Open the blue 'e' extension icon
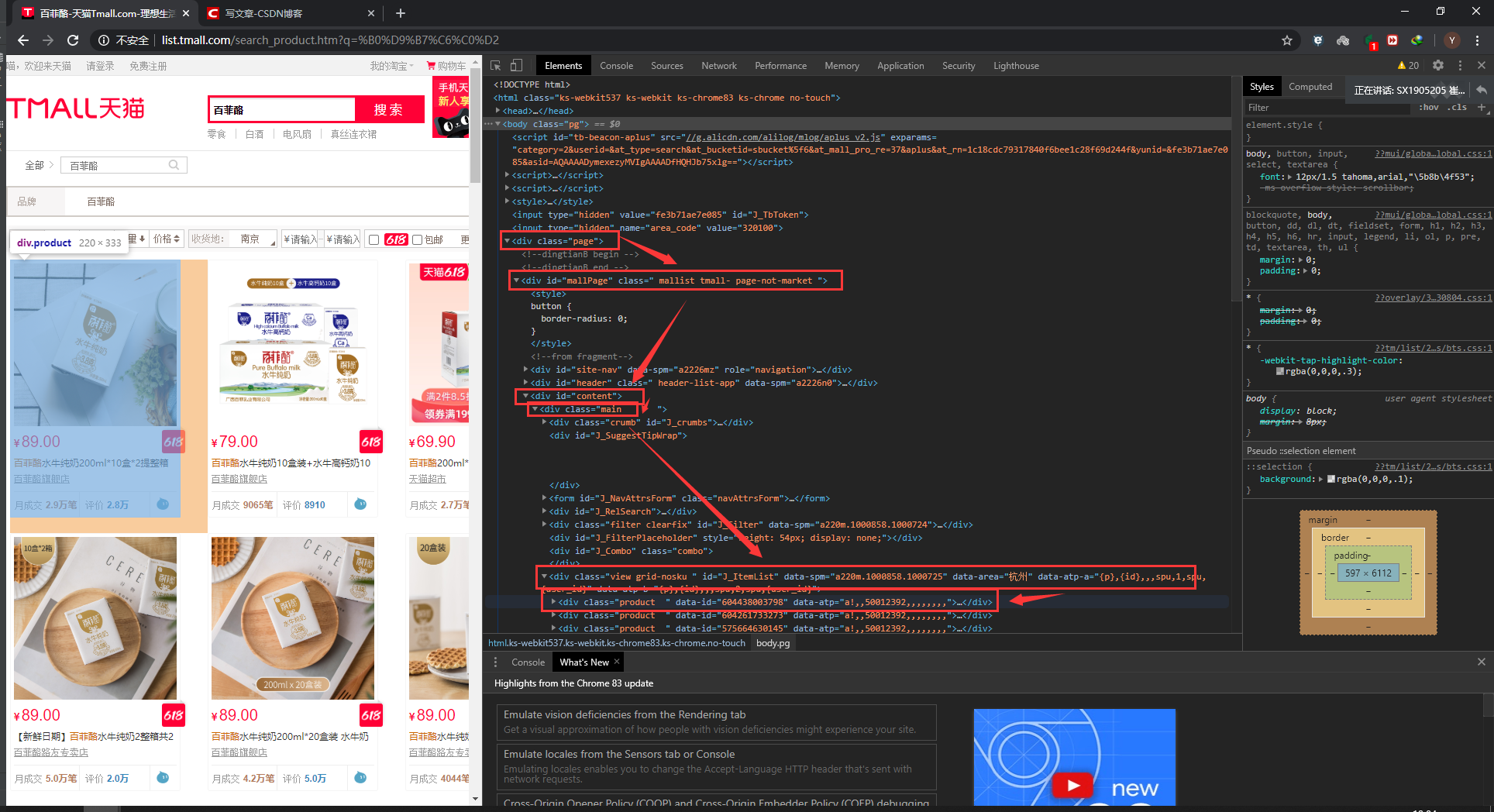1494x812 pixels. click(1318, 40)
